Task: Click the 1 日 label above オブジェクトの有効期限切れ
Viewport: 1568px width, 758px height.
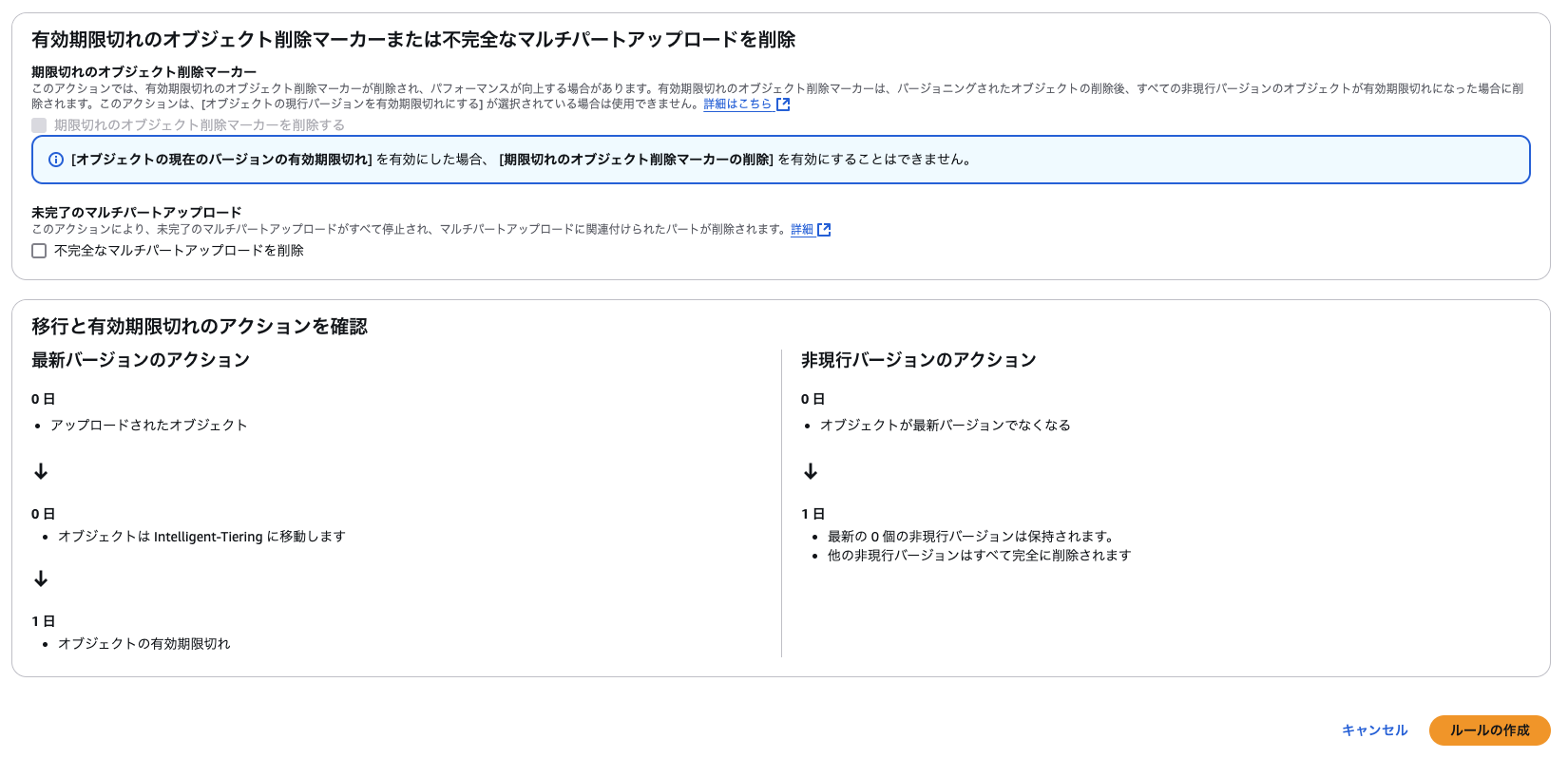Action: click(43, 621)
